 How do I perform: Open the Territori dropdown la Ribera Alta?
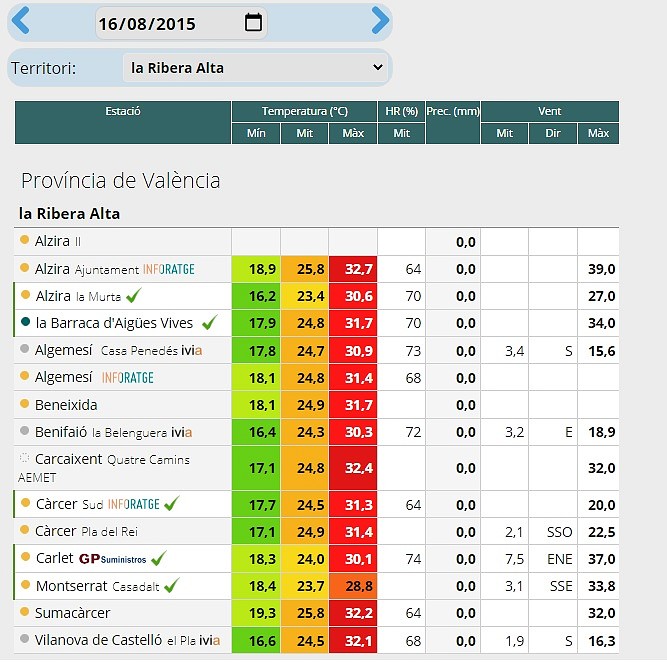tap(255, 68)
